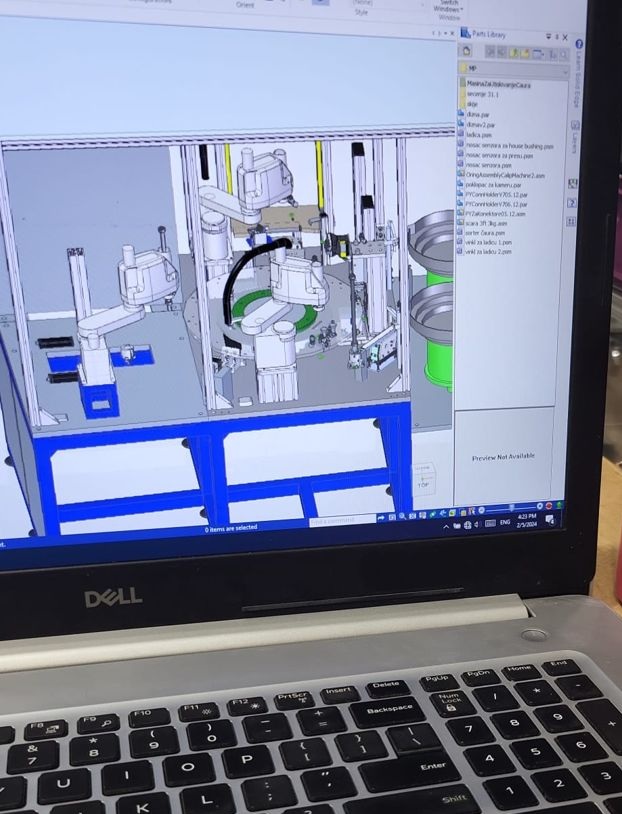
Task: Expand the MP folder location combo box
Action: click(513, 69)
